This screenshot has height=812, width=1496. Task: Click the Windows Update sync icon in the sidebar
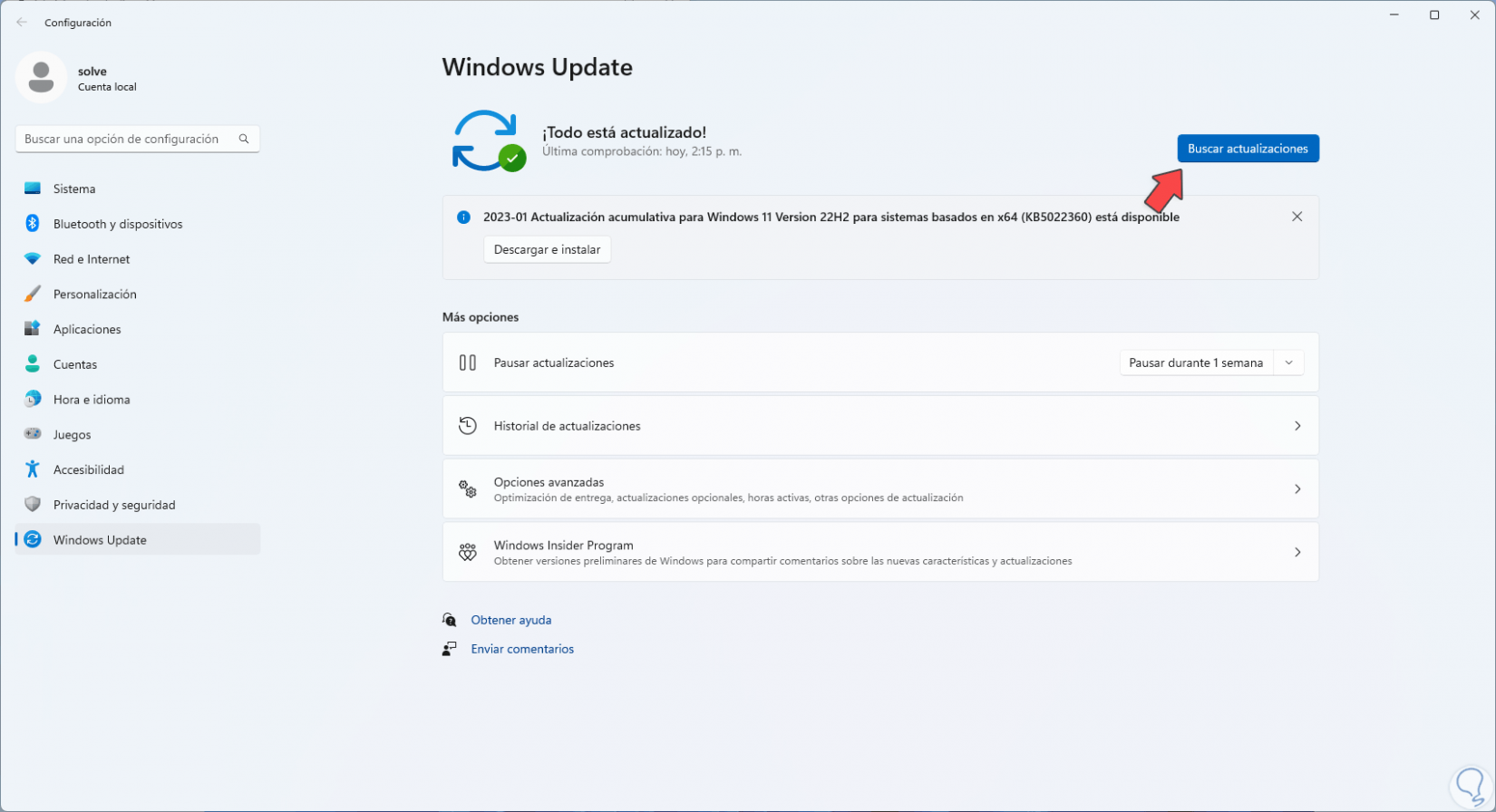[33, 539]
